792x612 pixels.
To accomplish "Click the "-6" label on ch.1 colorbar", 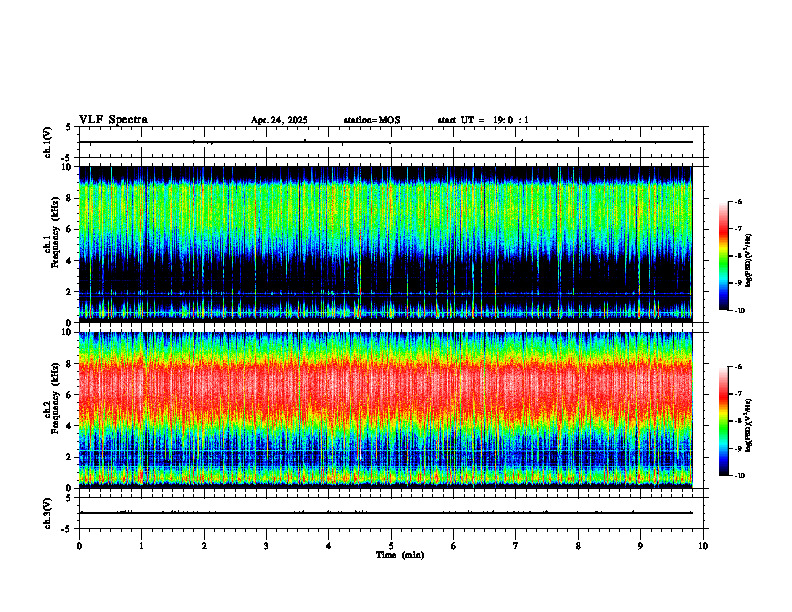I will pyautogui.click(x=738, y=202).
